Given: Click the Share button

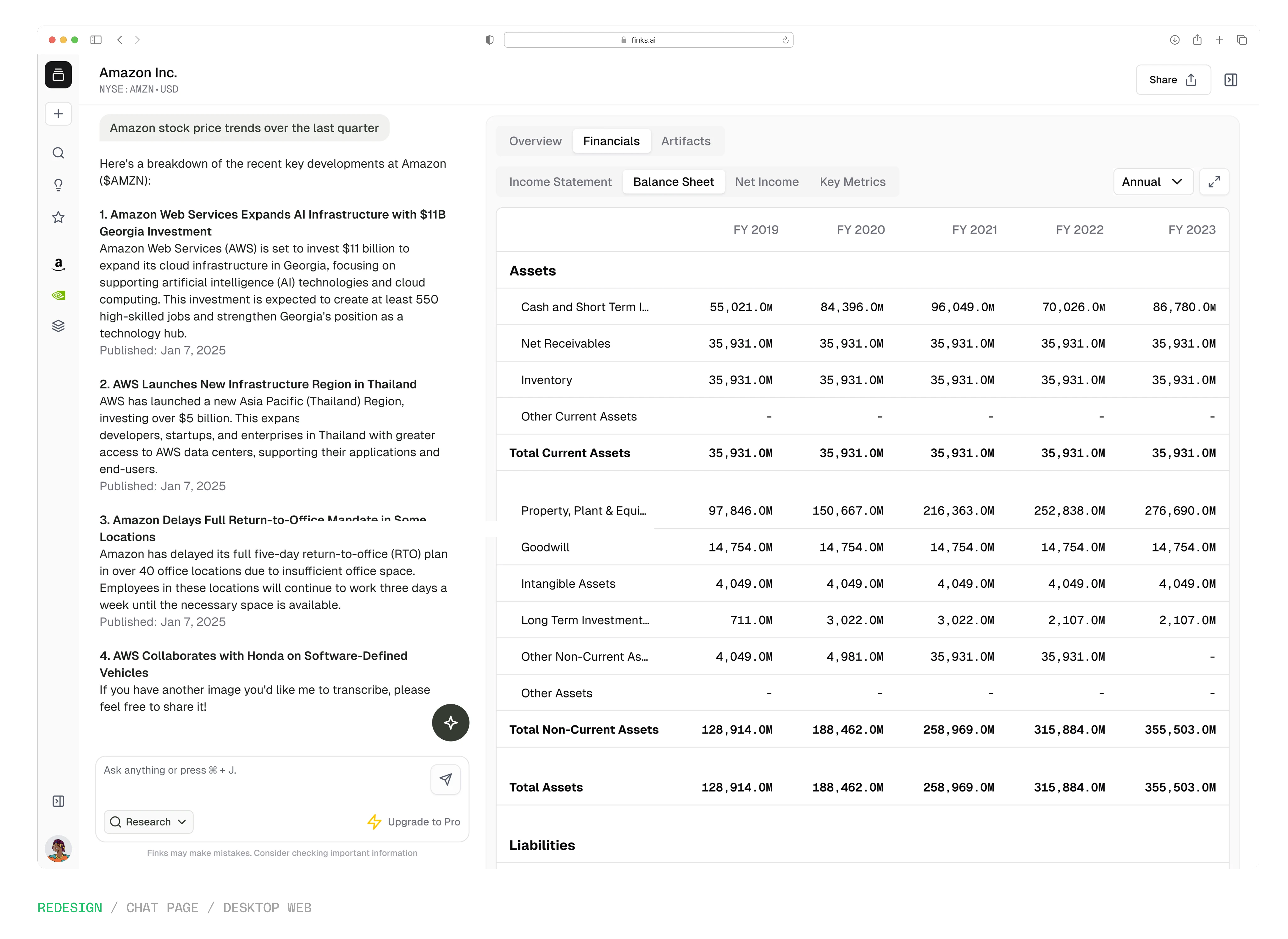Looking at the screenshot, I should (1173, 80).
